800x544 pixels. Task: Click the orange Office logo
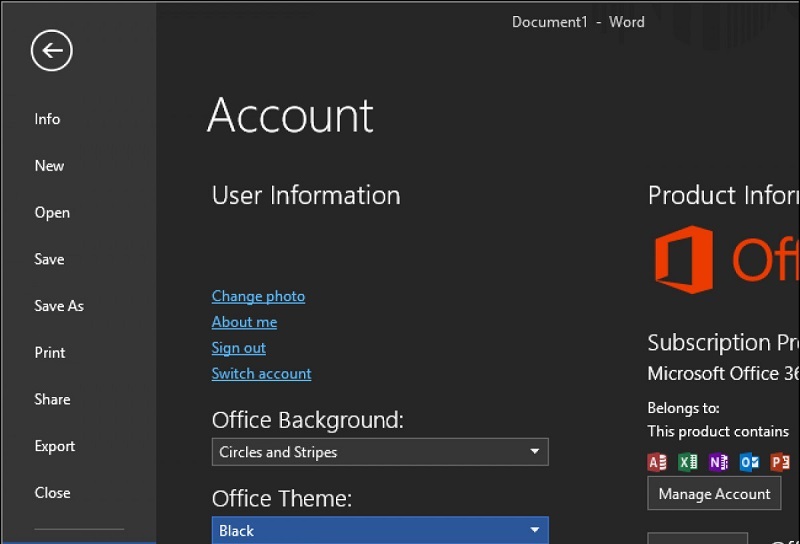(684, 259)
